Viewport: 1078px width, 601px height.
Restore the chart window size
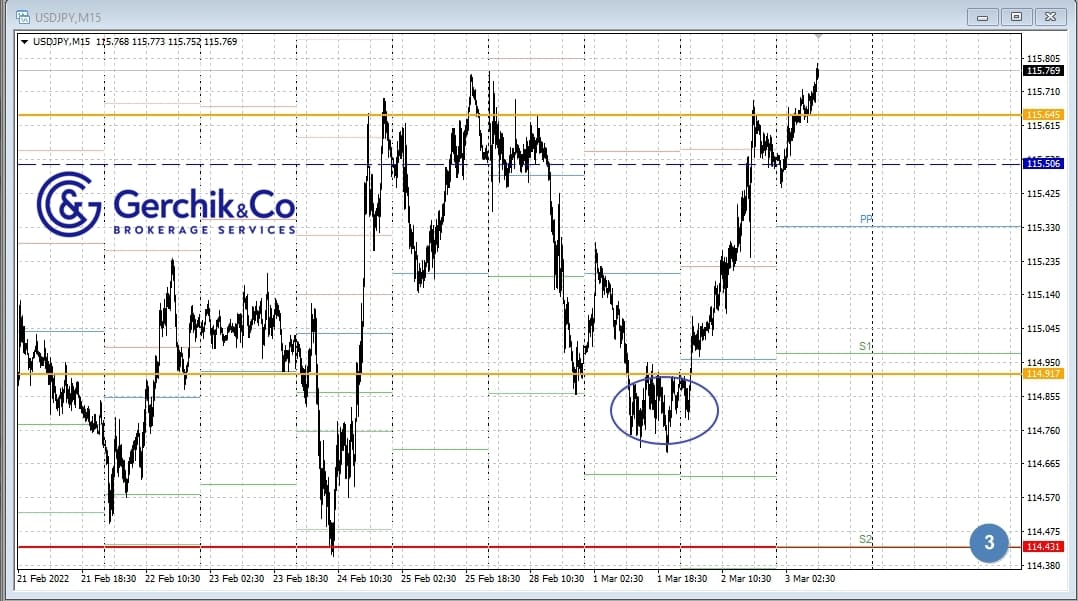click(1016, 17)
